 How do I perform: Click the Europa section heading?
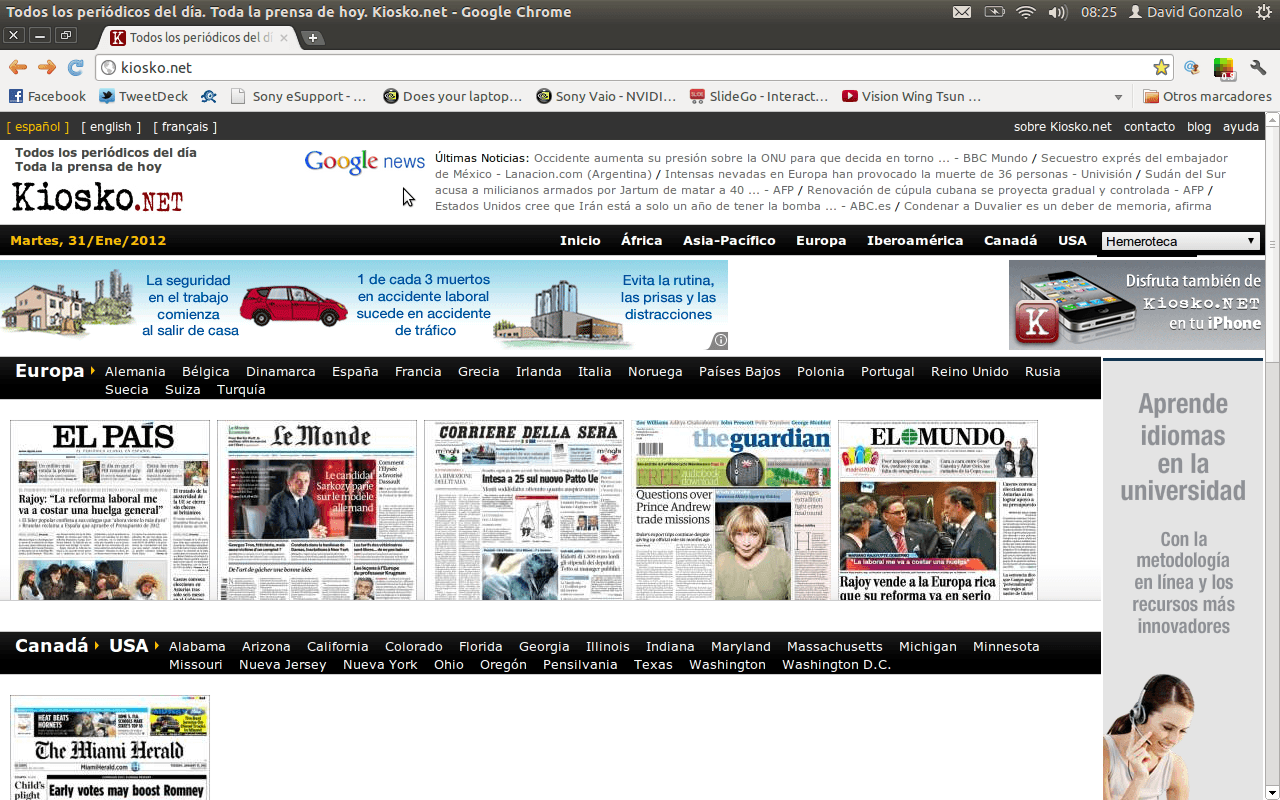coord(50,371)
